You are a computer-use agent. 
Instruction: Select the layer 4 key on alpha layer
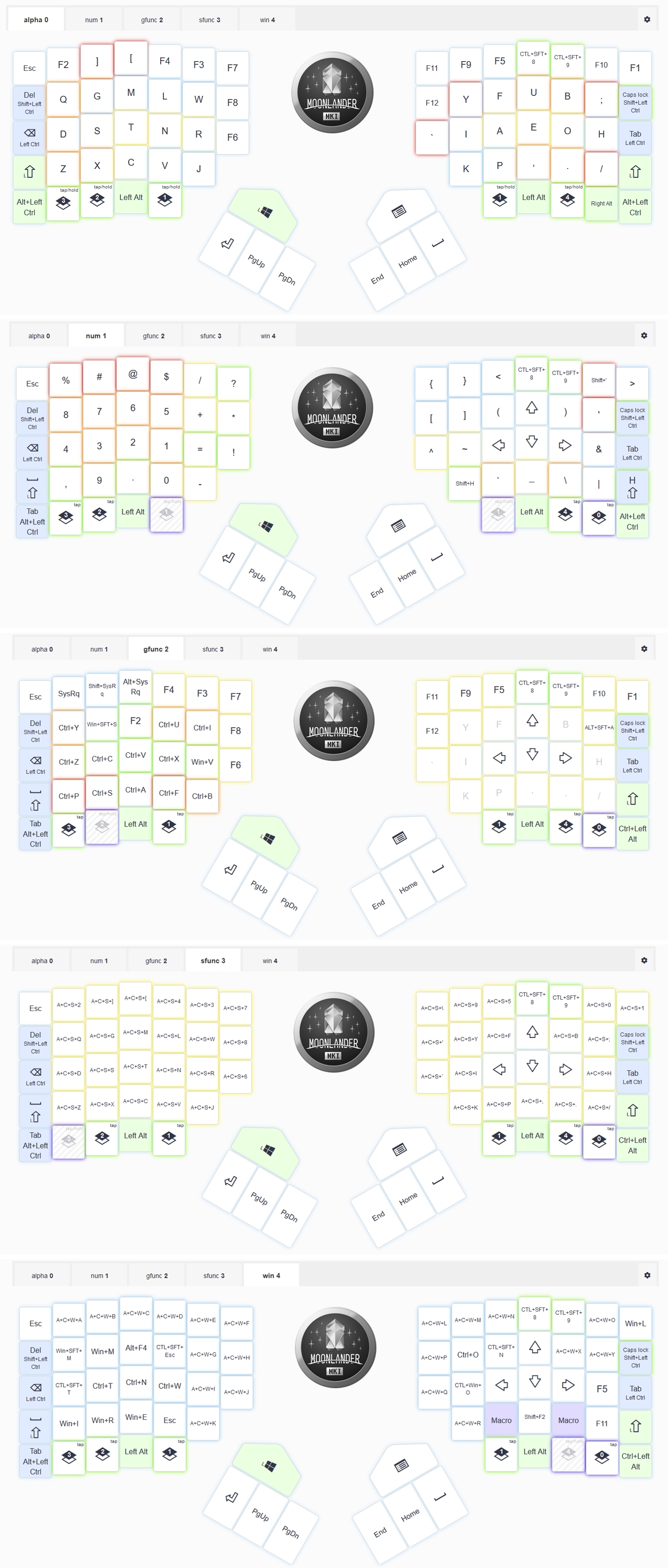click(567, 200)
